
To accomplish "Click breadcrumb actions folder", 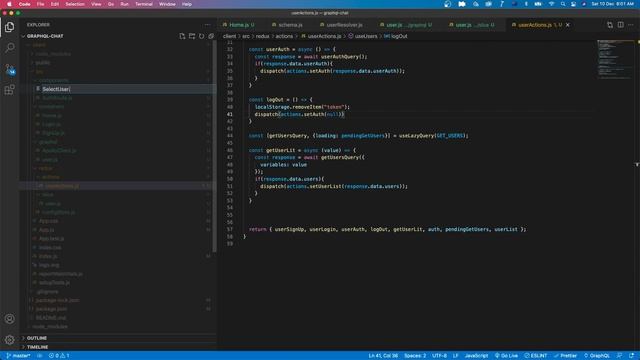I will pos(284,36).
